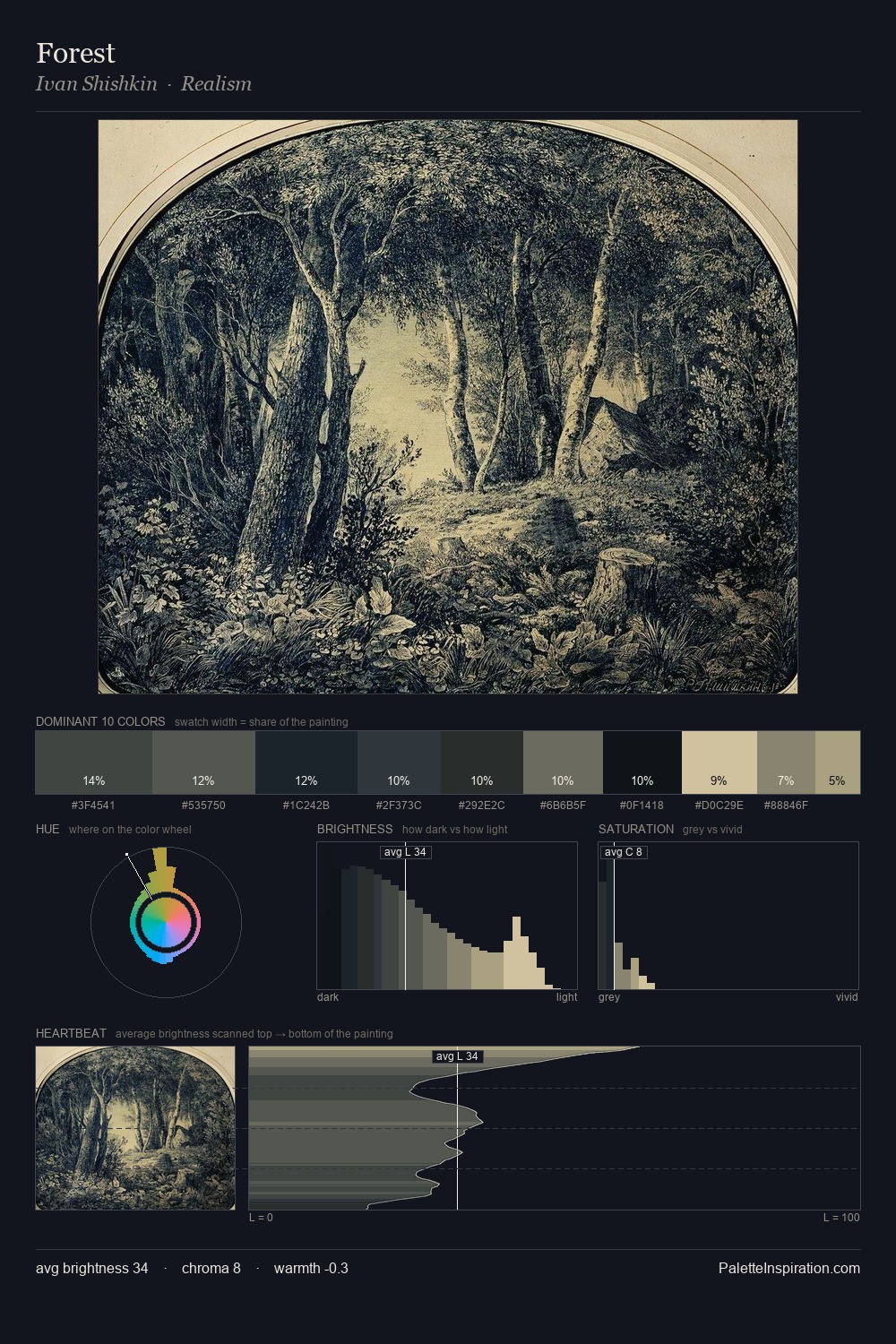Select the #6B6B5F grey swatch
This screenshot has height=1344, width=896.
click(563, 762)
